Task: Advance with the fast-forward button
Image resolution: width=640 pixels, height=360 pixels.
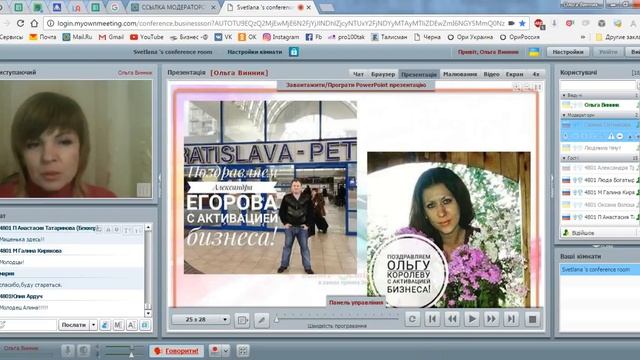Action: 491,319
